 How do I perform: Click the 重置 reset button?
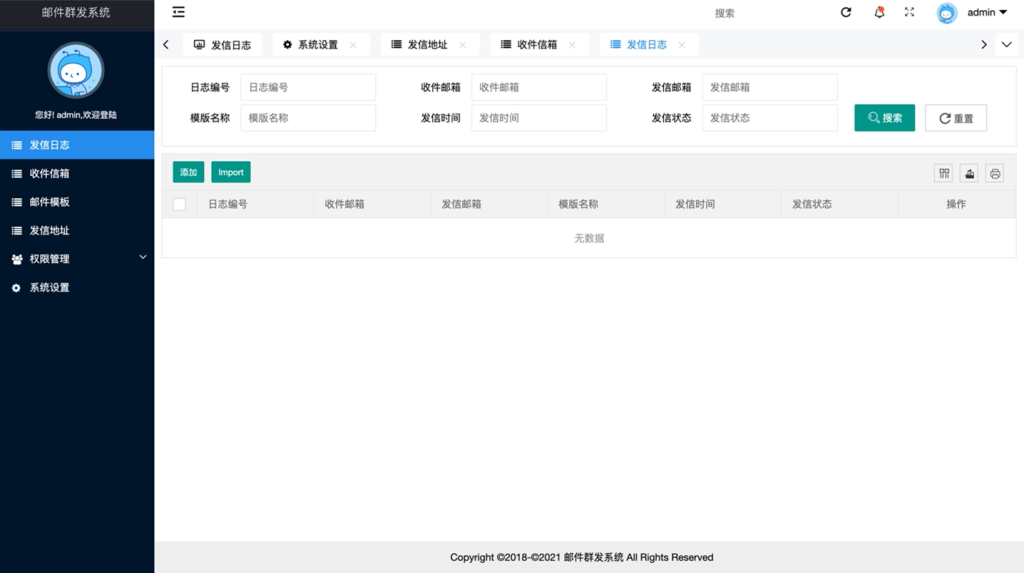pyautogui.click(x=955, y=118)
